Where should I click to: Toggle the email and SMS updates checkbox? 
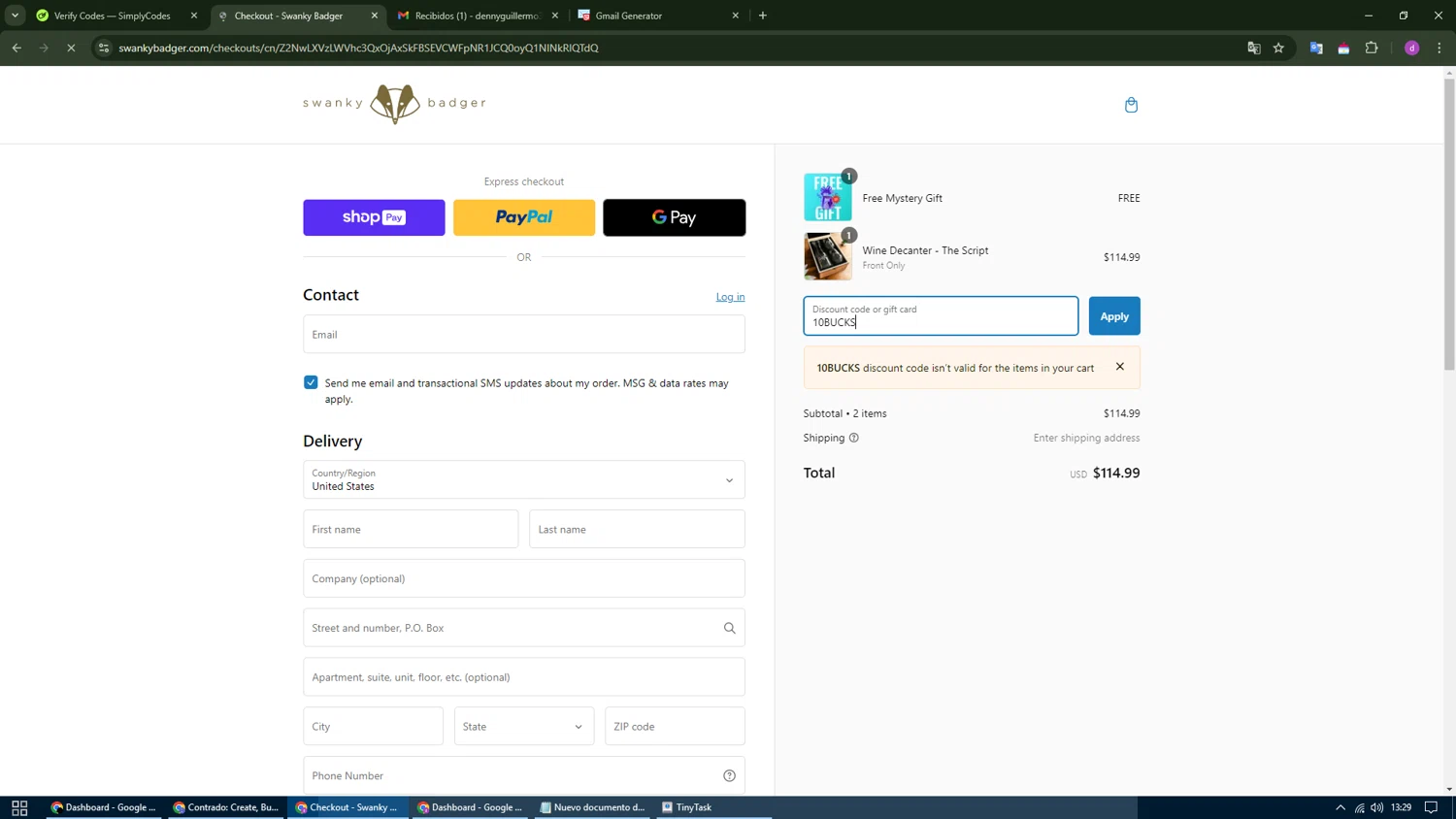point(311,382)
